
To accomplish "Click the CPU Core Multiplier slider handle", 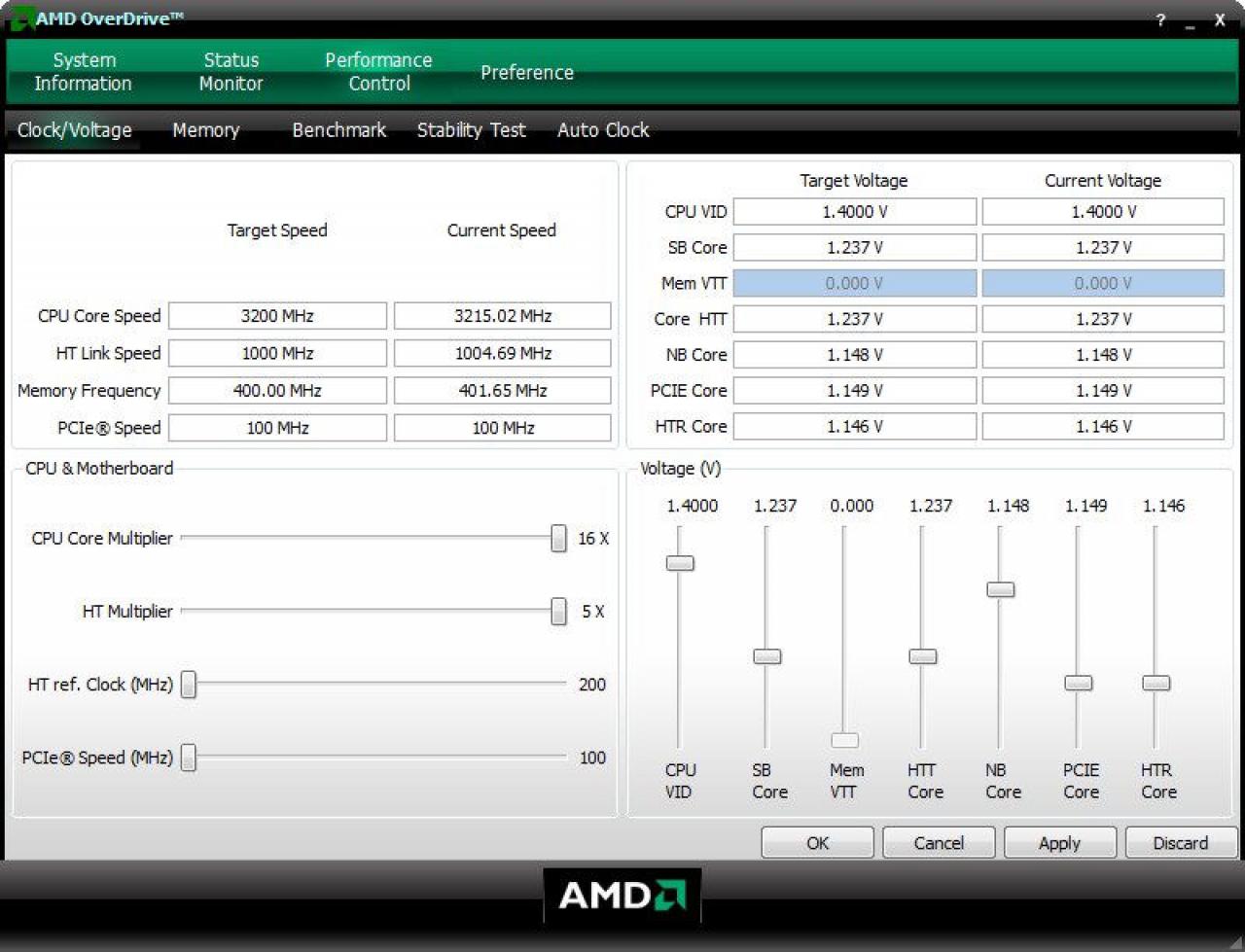I will tap(558, 538).
